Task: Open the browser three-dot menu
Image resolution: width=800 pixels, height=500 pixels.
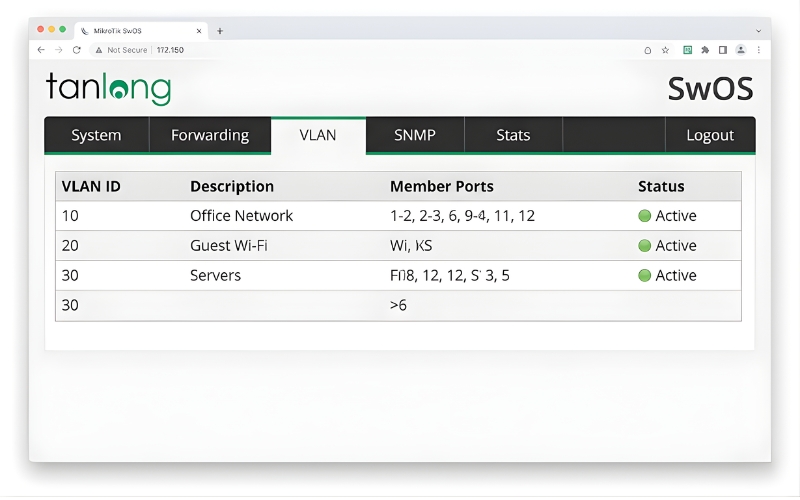Action: click(x=758, y=50)
